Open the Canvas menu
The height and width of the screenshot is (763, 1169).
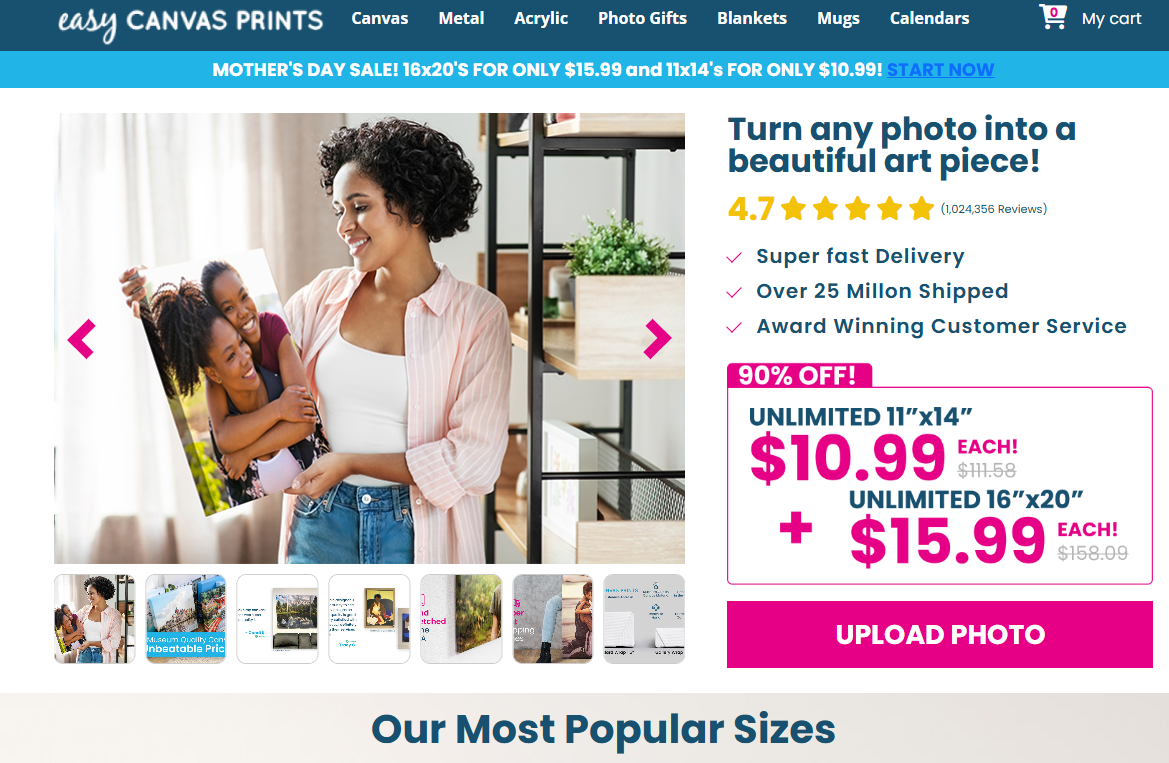click(379, 19)
